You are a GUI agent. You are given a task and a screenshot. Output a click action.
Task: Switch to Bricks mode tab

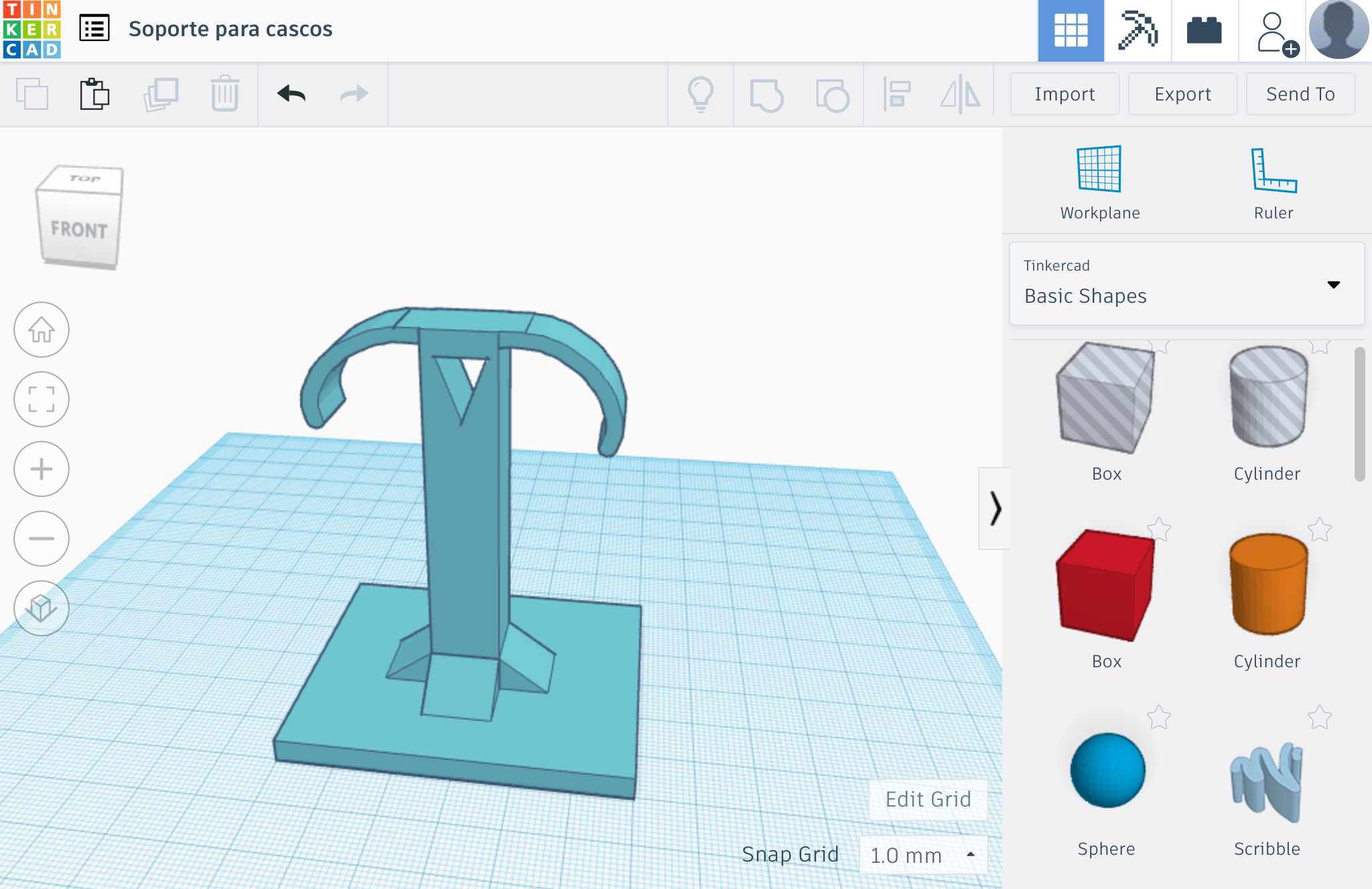click(x=1204, y=31)
